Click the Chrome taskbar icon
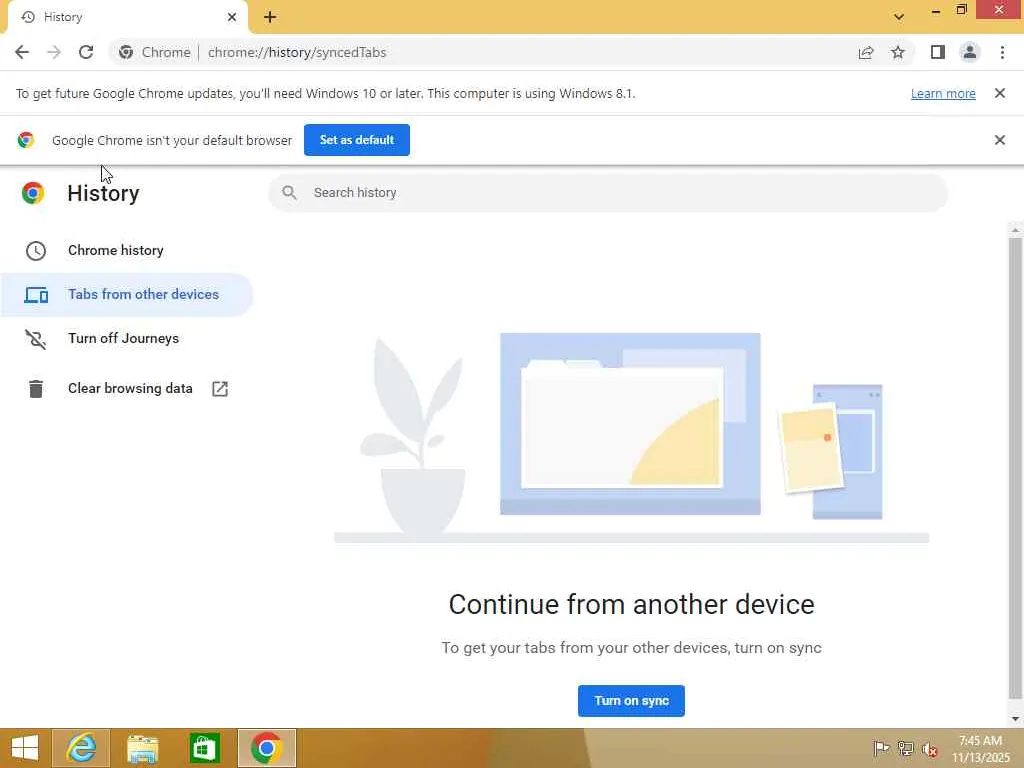 pyautogui.click(x=266, y=748)
